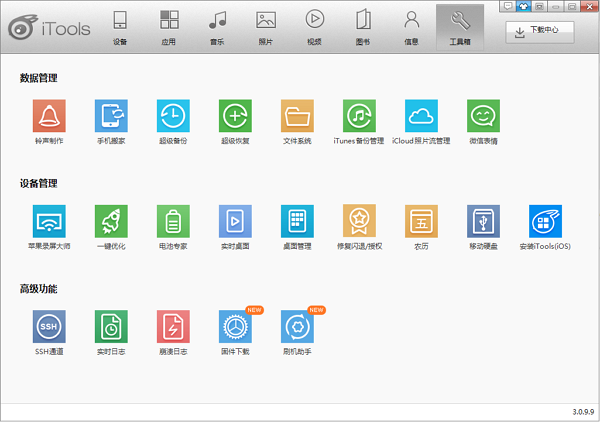Viewport: 600px width, 422px height.
Task: Open 固件下载 firmware download
Action: point(235,326)
